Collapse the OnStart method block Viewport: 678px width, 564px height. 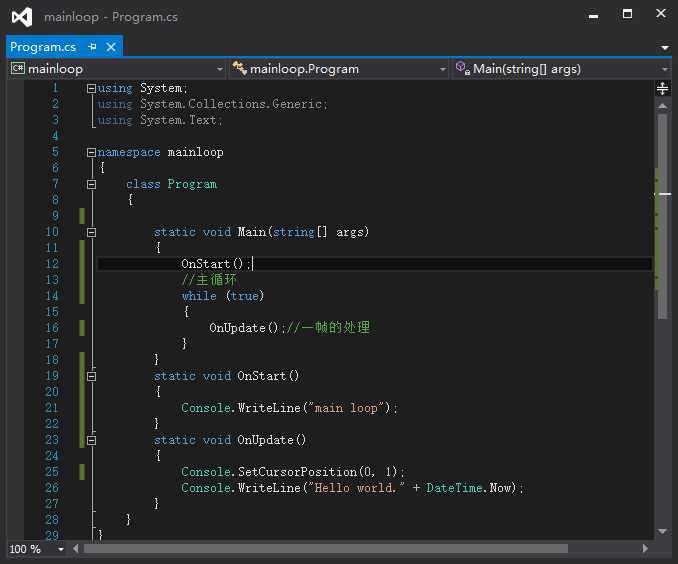click(x=91, y=377)
